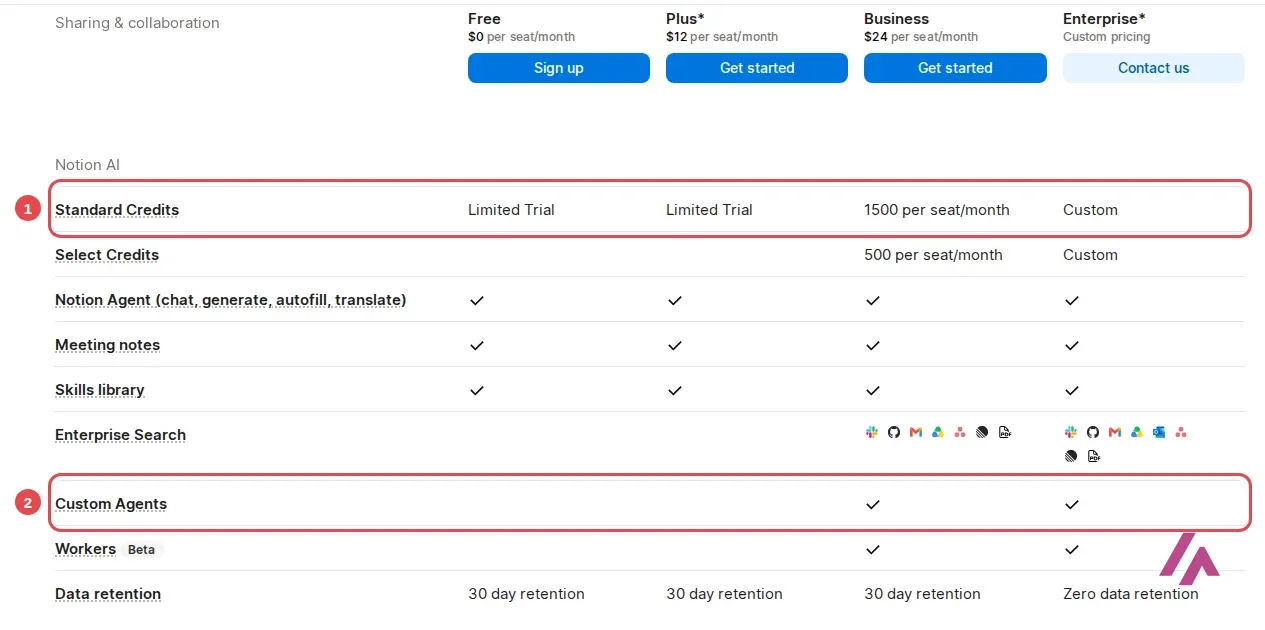Click the Slack icon in Business column
This screenshot has height=630, width=1265.
pyautogui.click(x=871, y=432)
